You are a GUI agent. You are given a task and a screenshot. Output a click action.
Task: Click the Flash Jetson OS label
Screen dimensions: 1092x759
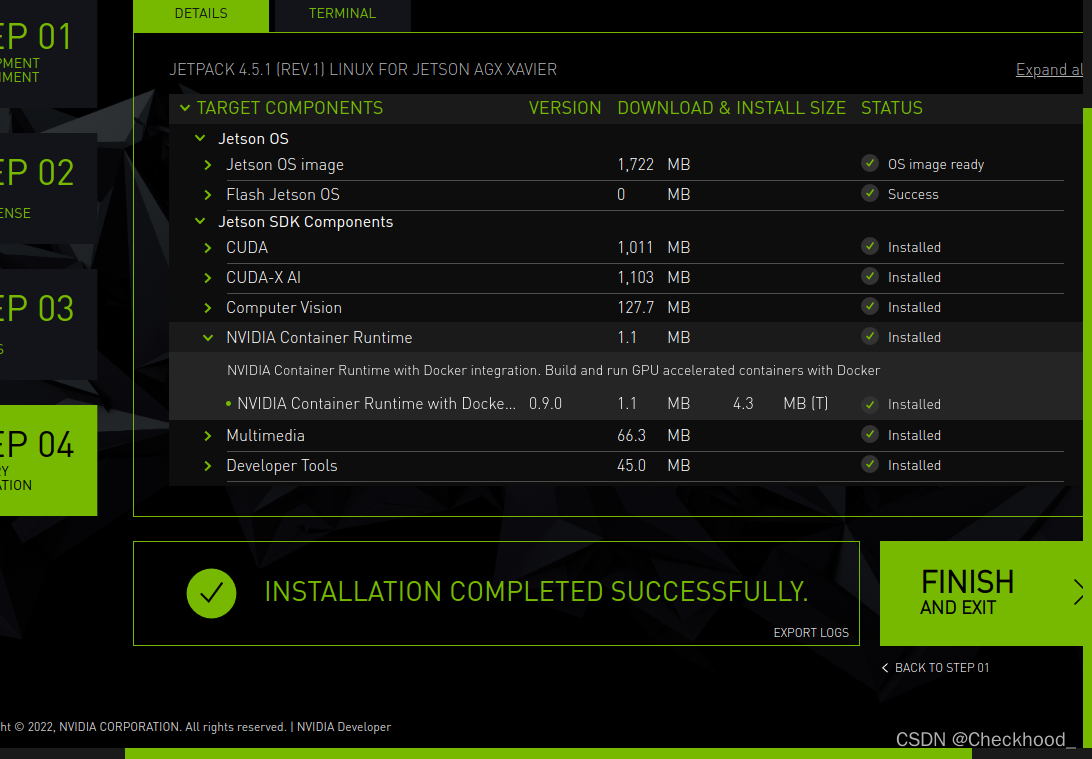pos(283,195)
